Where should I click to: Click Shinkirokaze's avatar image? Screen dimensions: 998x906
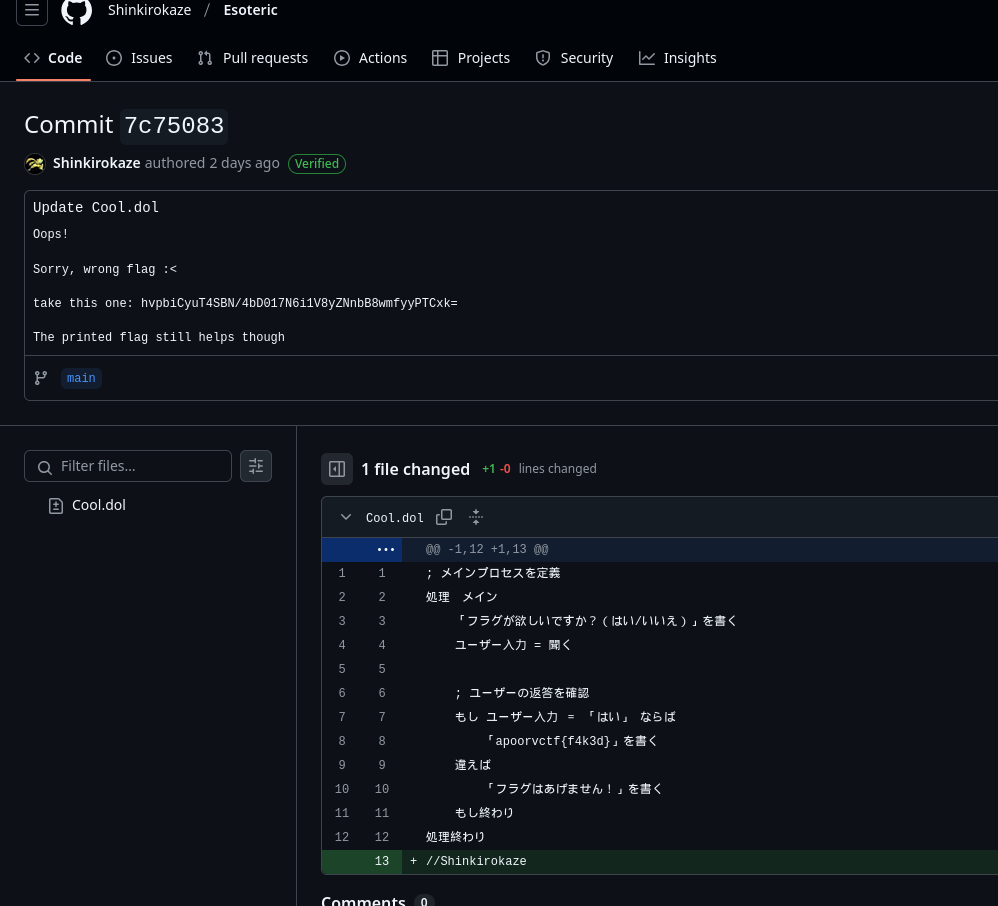(x=35, y=164)
